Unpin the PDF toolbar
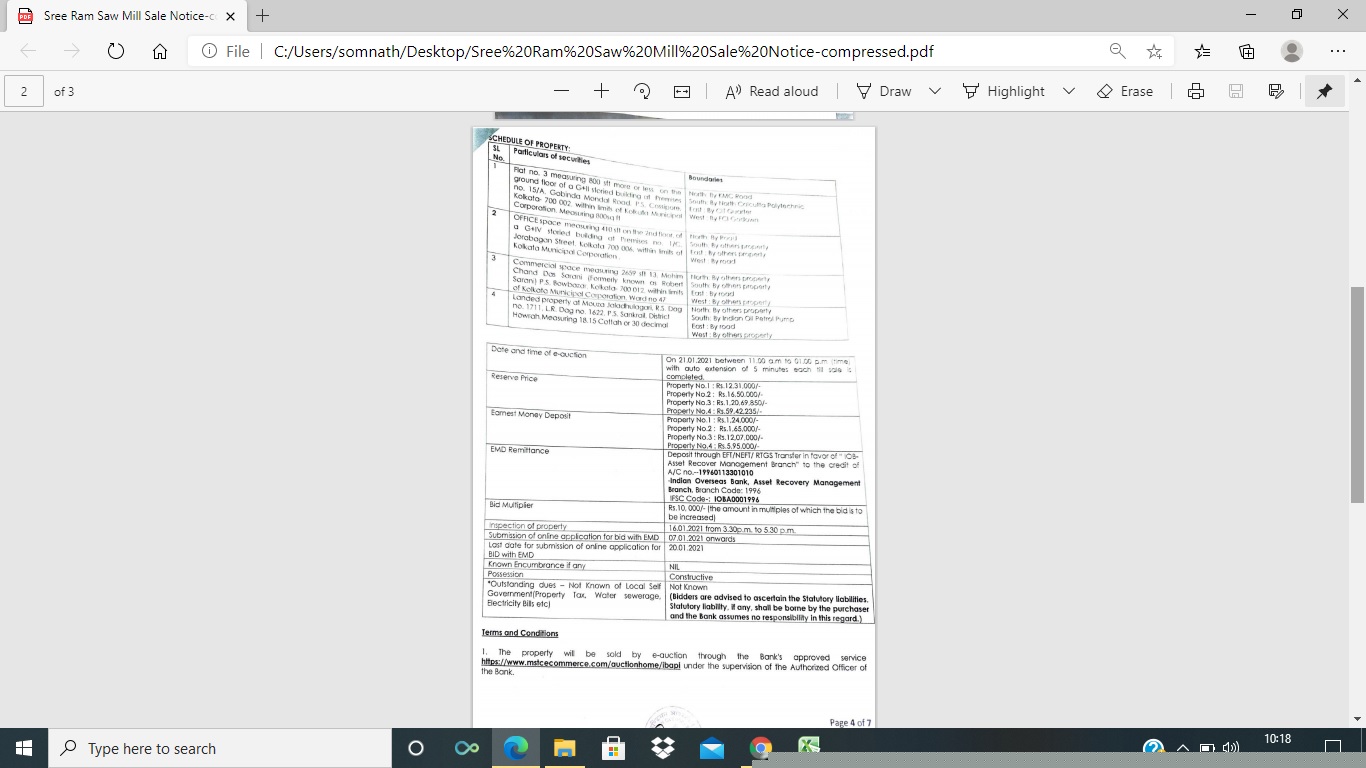Image resolution: width=1366 pixels, height=768 pixels. point(1324,91)
